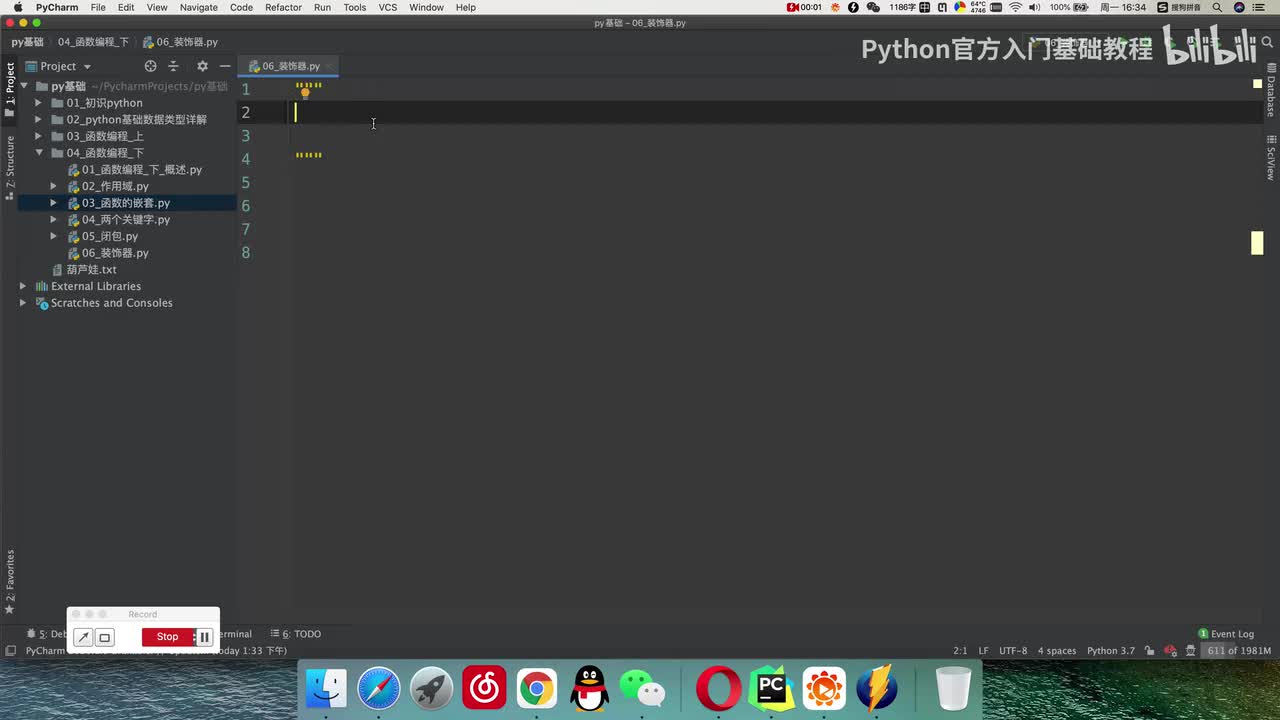Image resolution: width=1280 pixels, height=720 pixels.
Task: Expand the 03_函数编程_上 folder
Action: pyautogui.click(x=39, y=136)
